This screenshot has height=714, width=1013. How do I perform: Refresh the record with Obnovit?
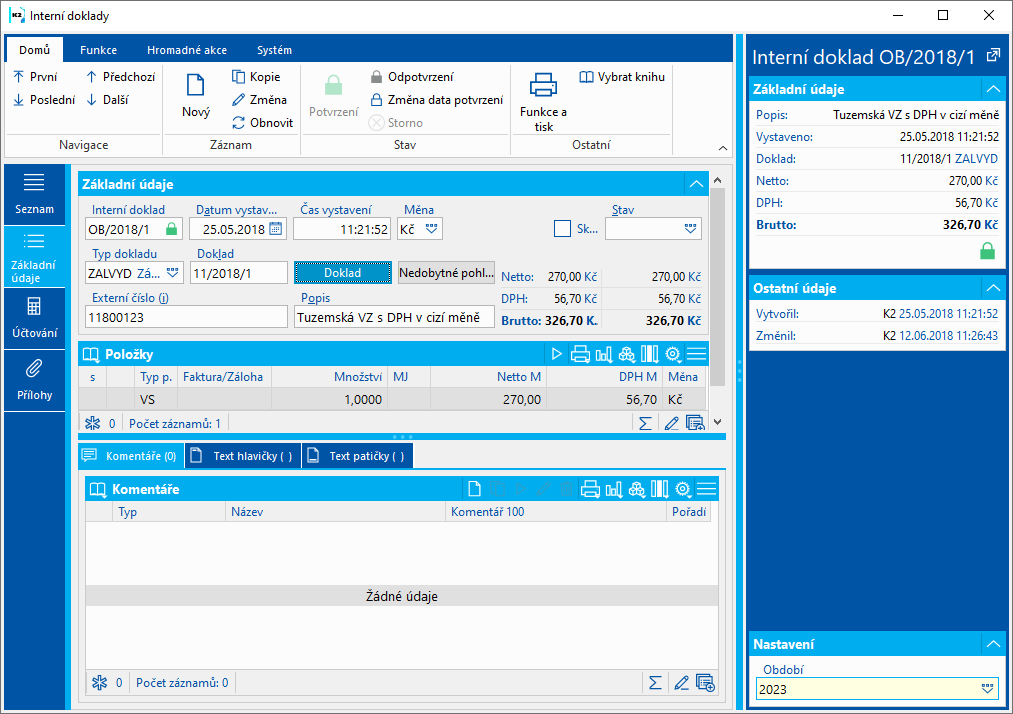262,123
